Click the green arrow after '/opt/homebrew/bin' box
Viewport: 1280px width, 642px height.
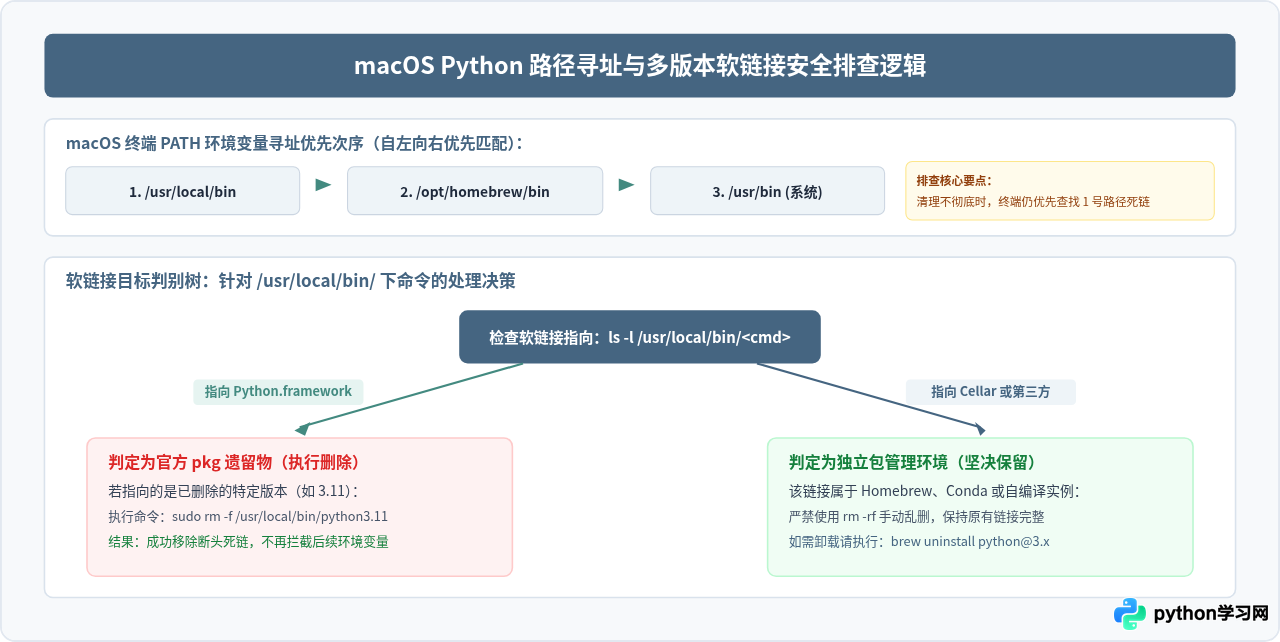tap(627, 185)
